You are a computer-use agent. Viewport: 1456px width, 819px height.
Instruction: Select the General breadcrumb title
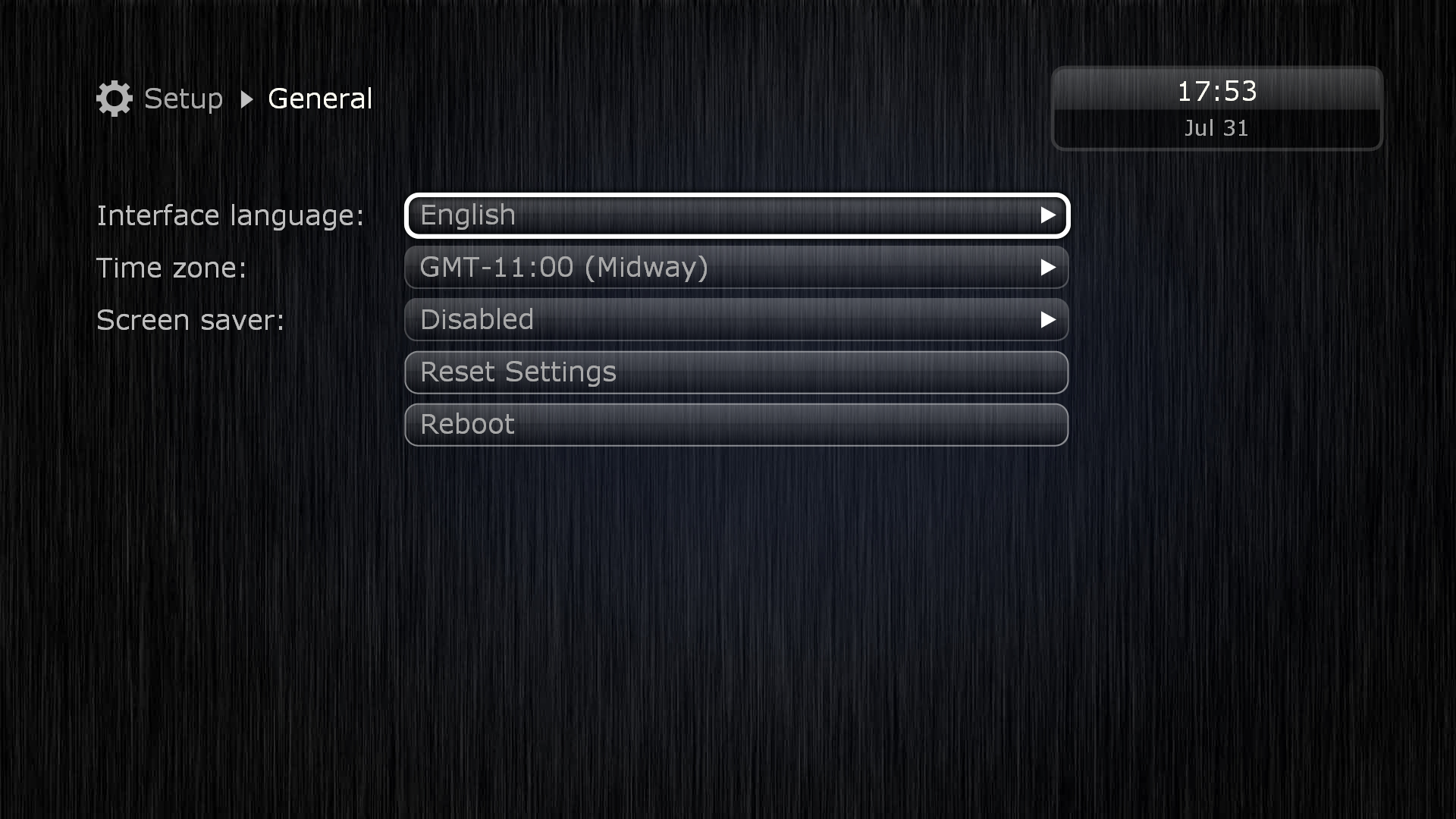click(x=320, y=99)
